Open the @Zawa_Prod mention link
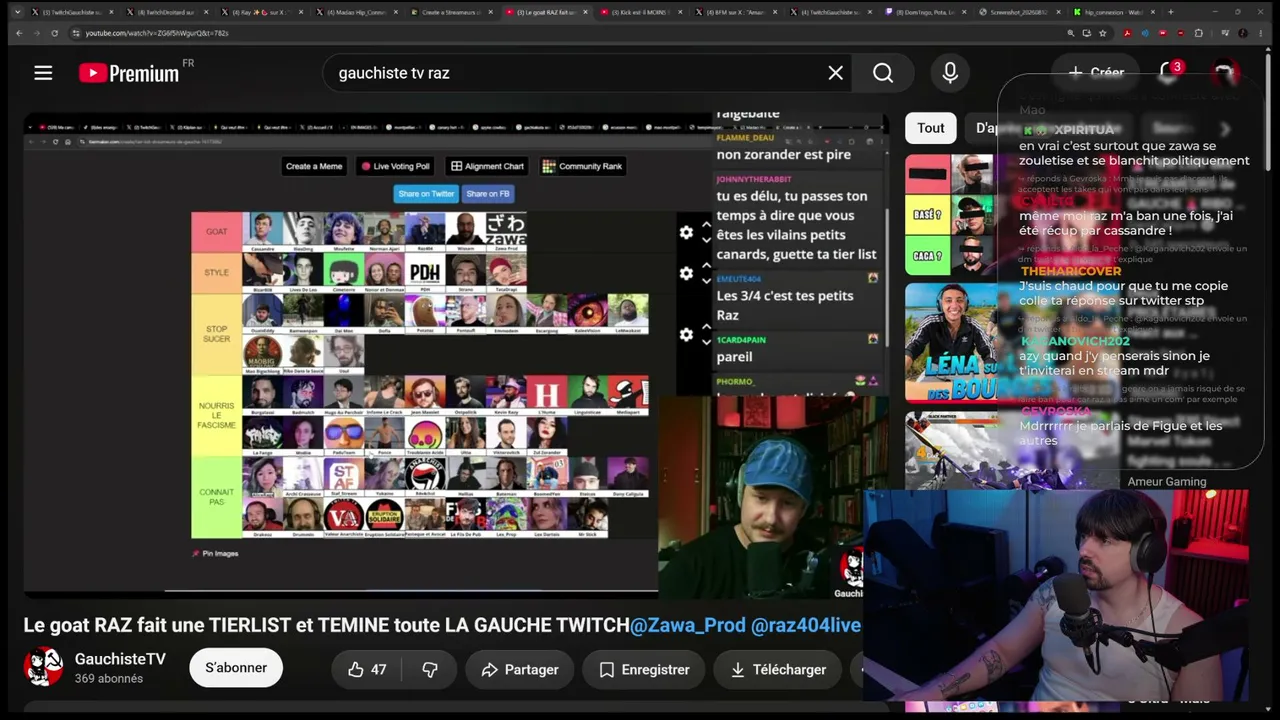Image resolution: width=1280 pixels, height=720 pixels. pyautogui.click(x=688, y=625)
